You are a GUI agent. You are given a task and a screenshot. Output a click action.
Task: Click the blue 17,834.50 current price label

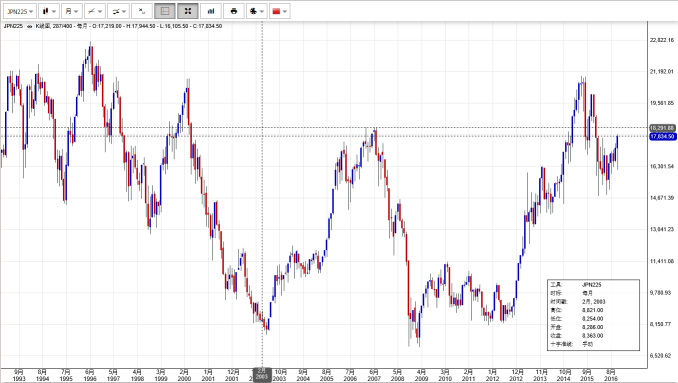(x=662, y=137)
